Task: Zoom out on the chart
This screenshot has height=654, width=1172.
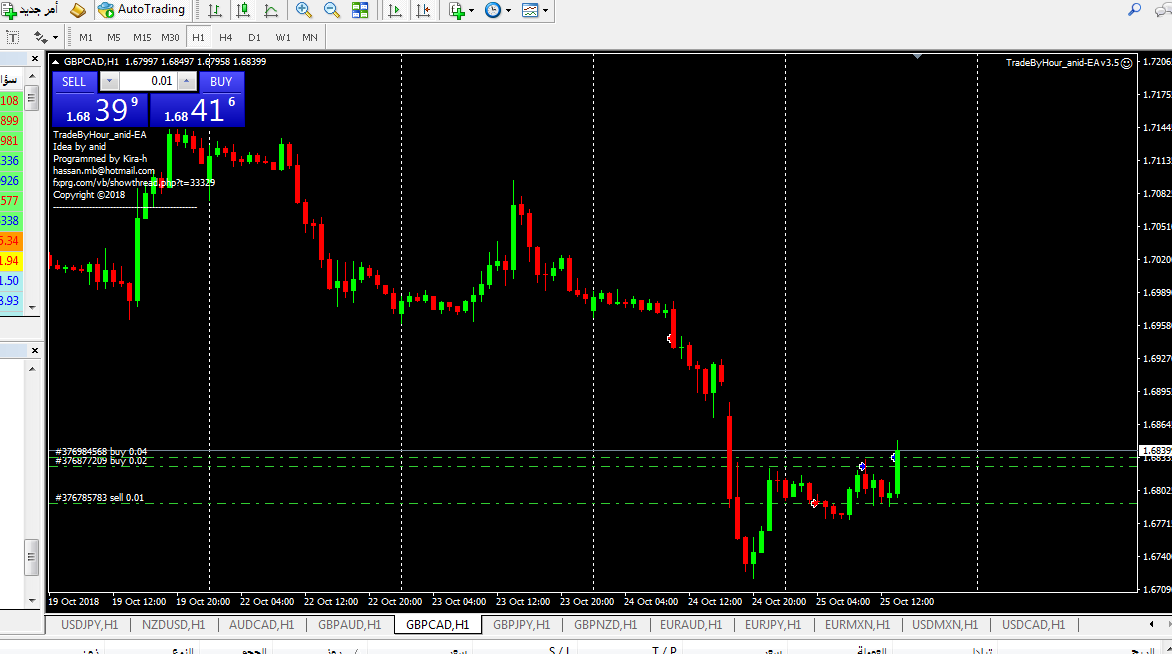Action: 332,10
